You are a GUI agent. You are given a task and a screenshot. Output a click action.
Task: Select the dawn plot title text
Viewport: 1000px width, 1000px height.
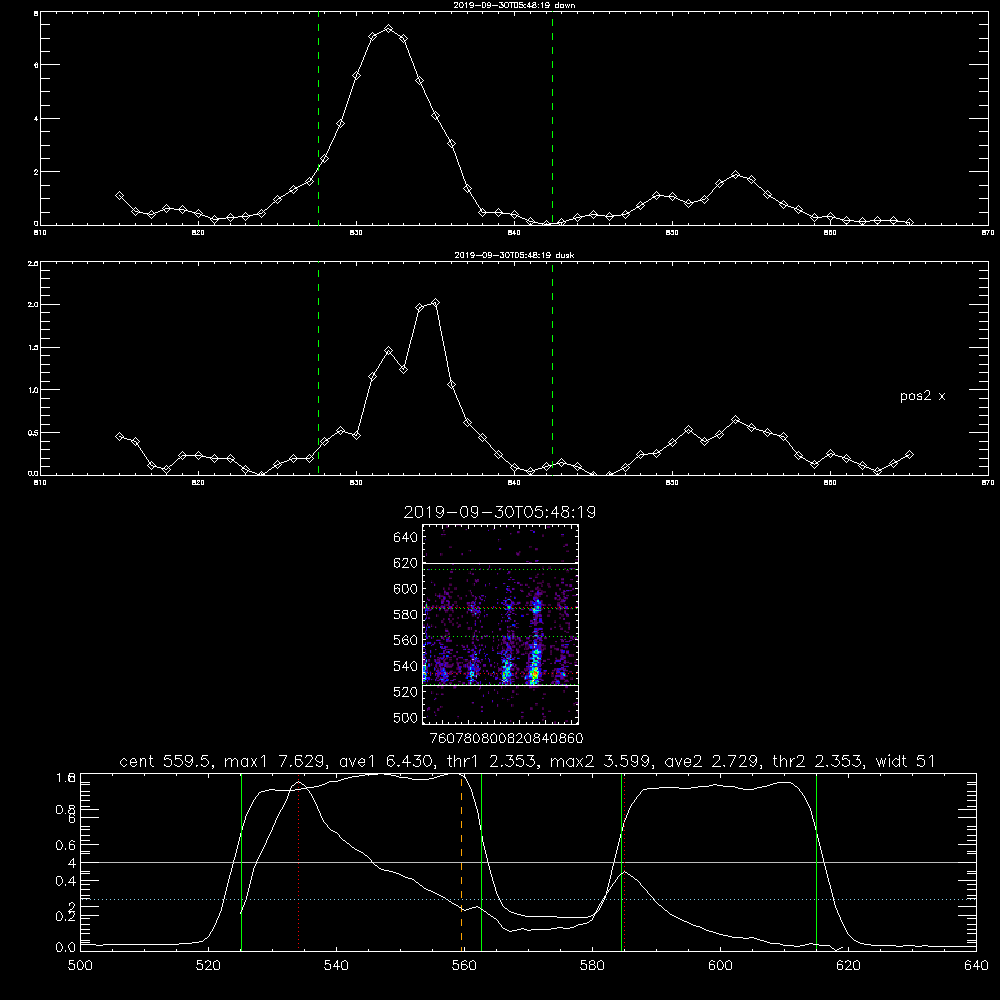[513, 5]
